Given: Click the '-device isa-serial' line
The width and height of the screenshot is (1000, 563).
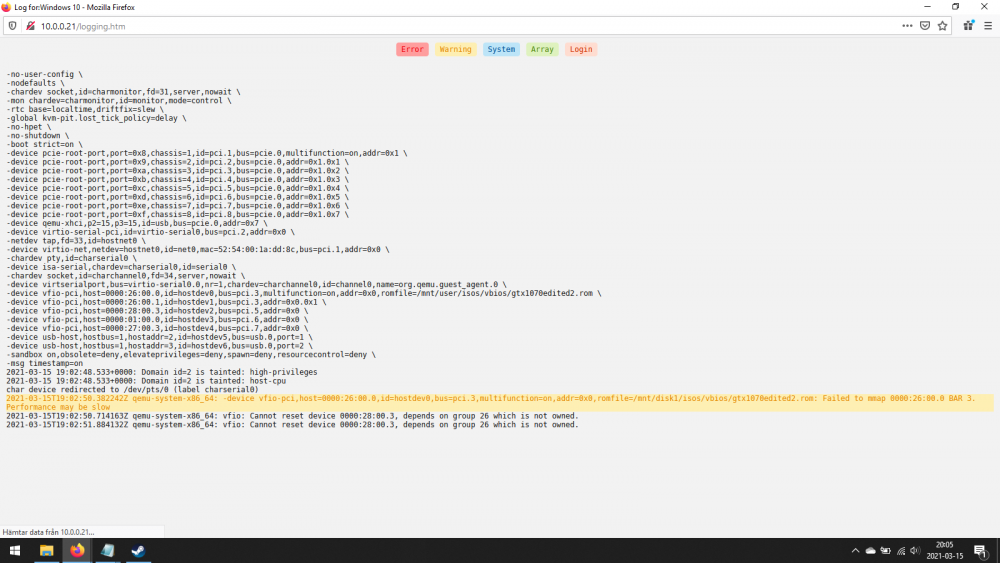Looking at the screenshot, I should pos(121,267).
